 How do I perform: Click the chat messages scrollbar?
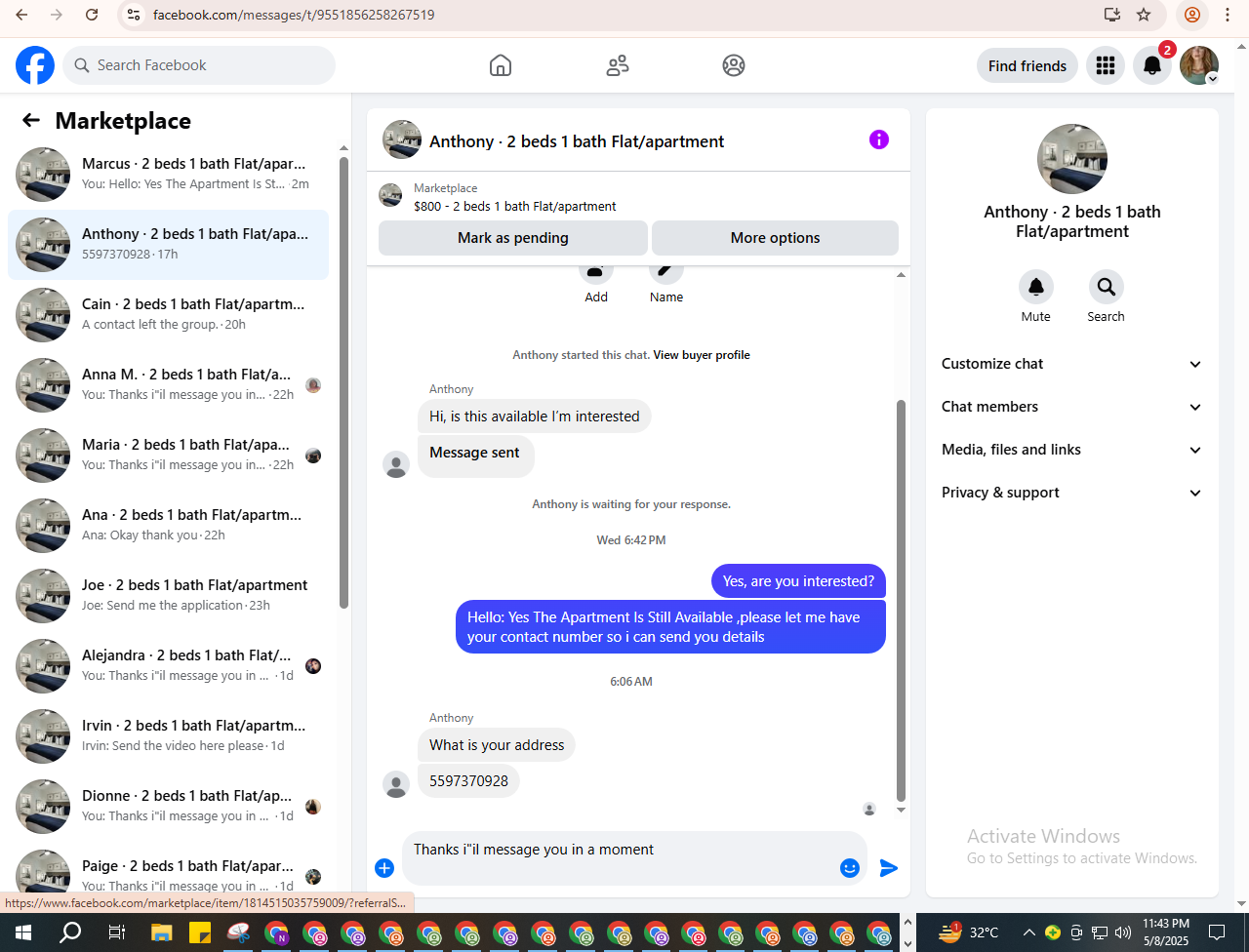coord(901,600)
